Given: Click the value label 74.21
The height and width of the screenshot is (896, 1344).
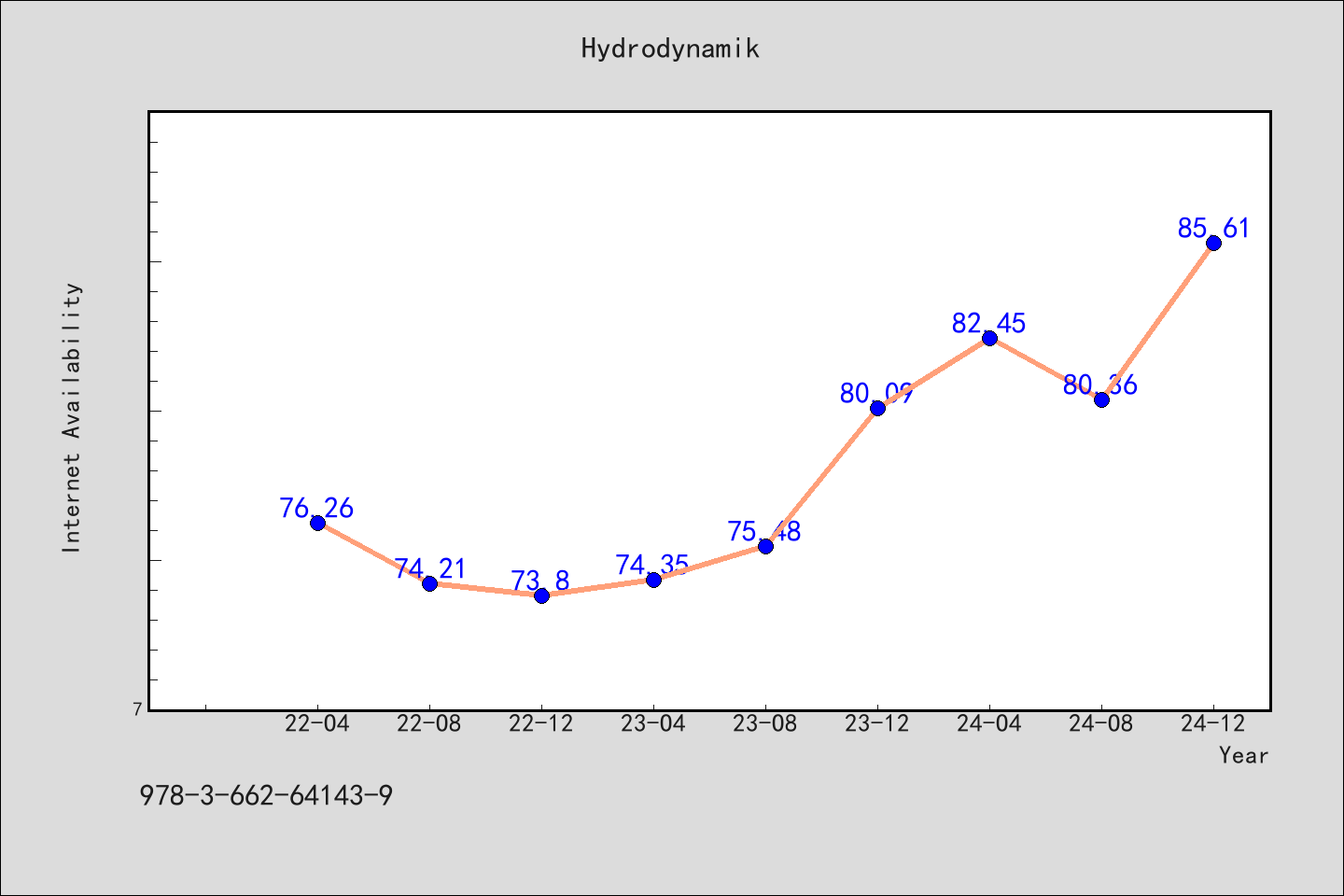Looking at the screenshot, I should [429, 568].
